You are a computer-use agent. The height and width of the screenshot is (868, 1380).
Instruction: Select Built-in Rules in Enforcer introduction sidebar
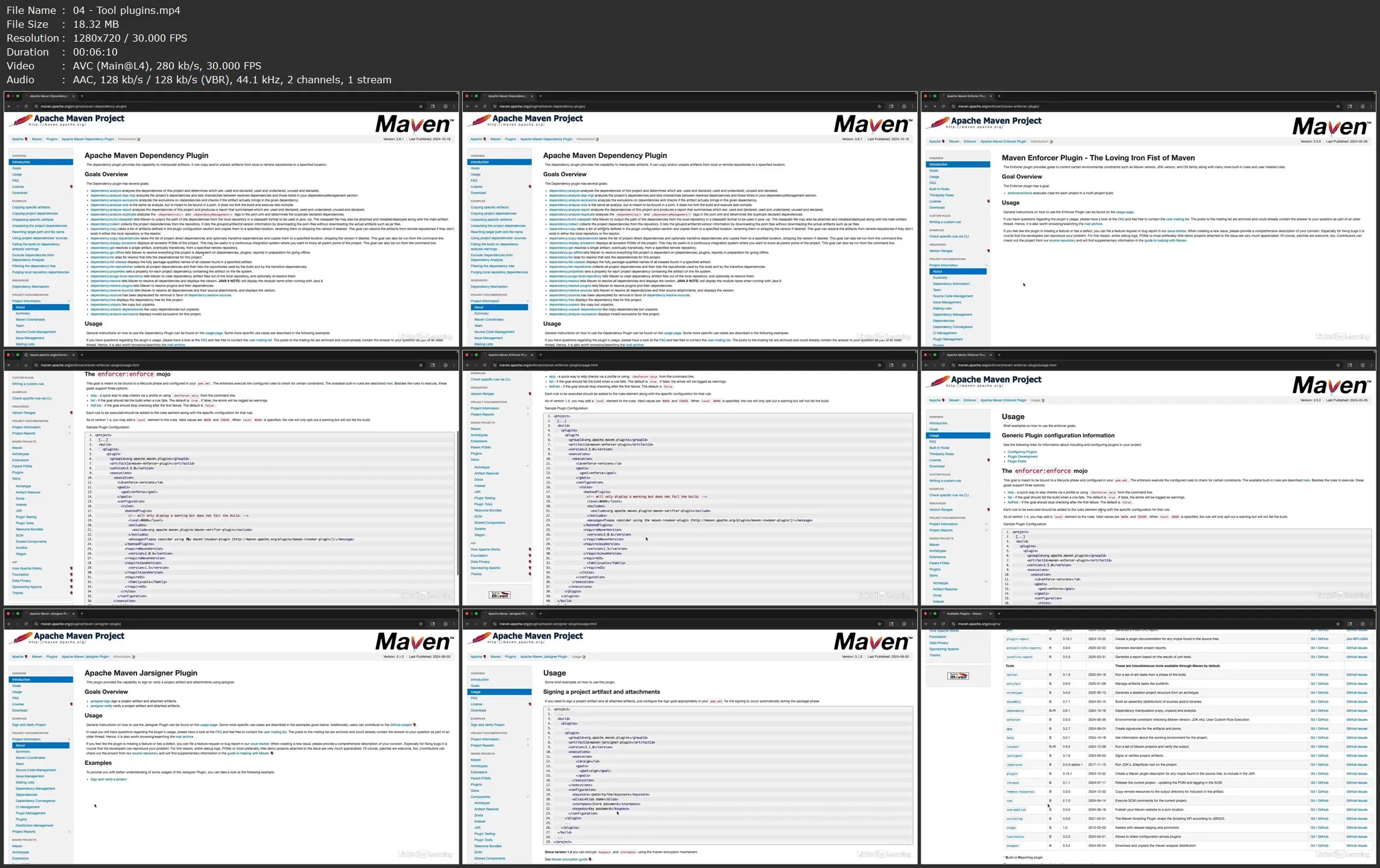point(939,189)
